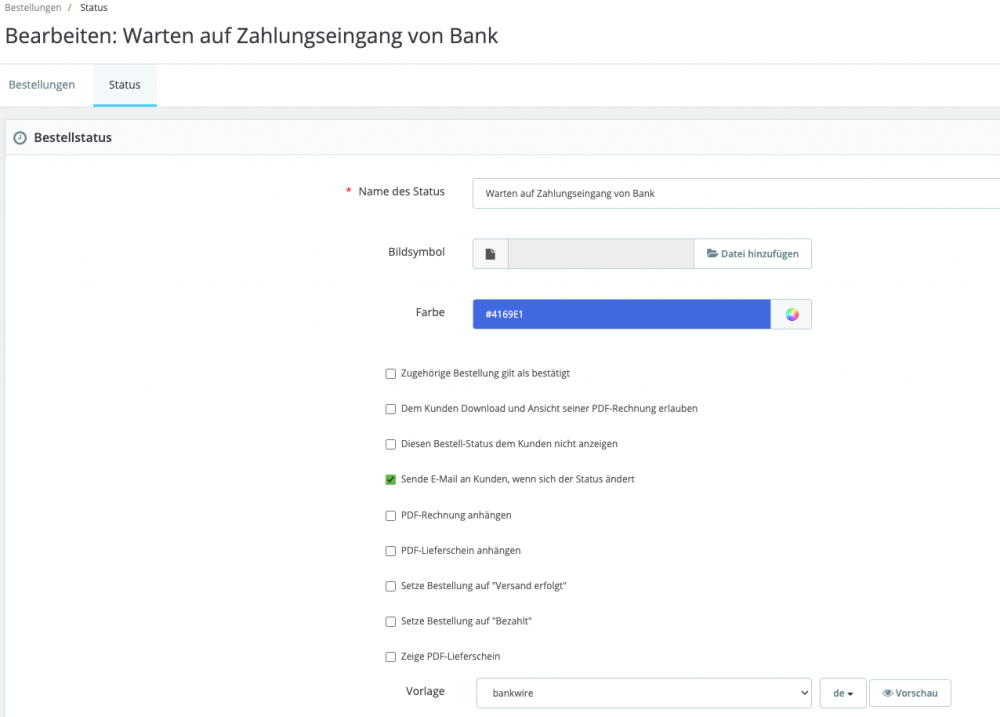Click the file icon beside Bildsymbol
The height and width of the screenshot is (717, 1000).
tap(489, 253)
